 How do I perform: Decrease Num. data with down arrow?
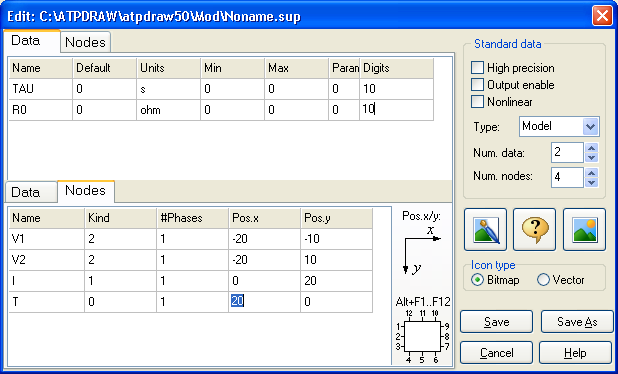tap(591, 158)
